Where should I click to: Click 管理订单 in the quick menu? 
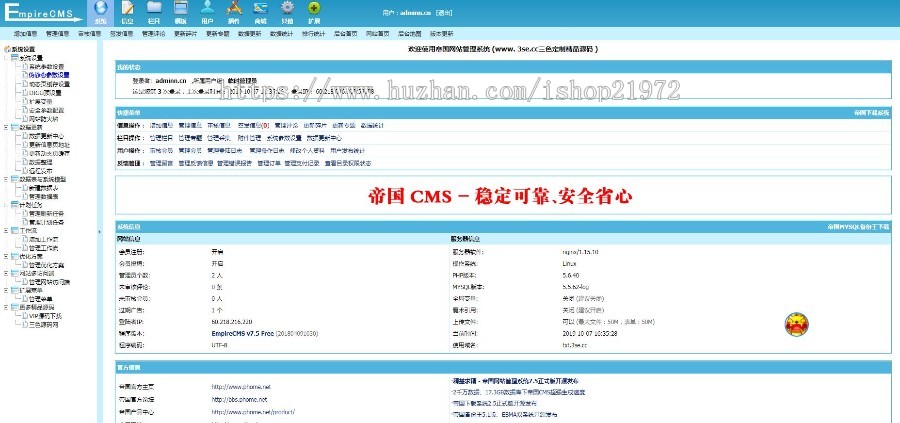pyautogui.click(x=268, y=164)
